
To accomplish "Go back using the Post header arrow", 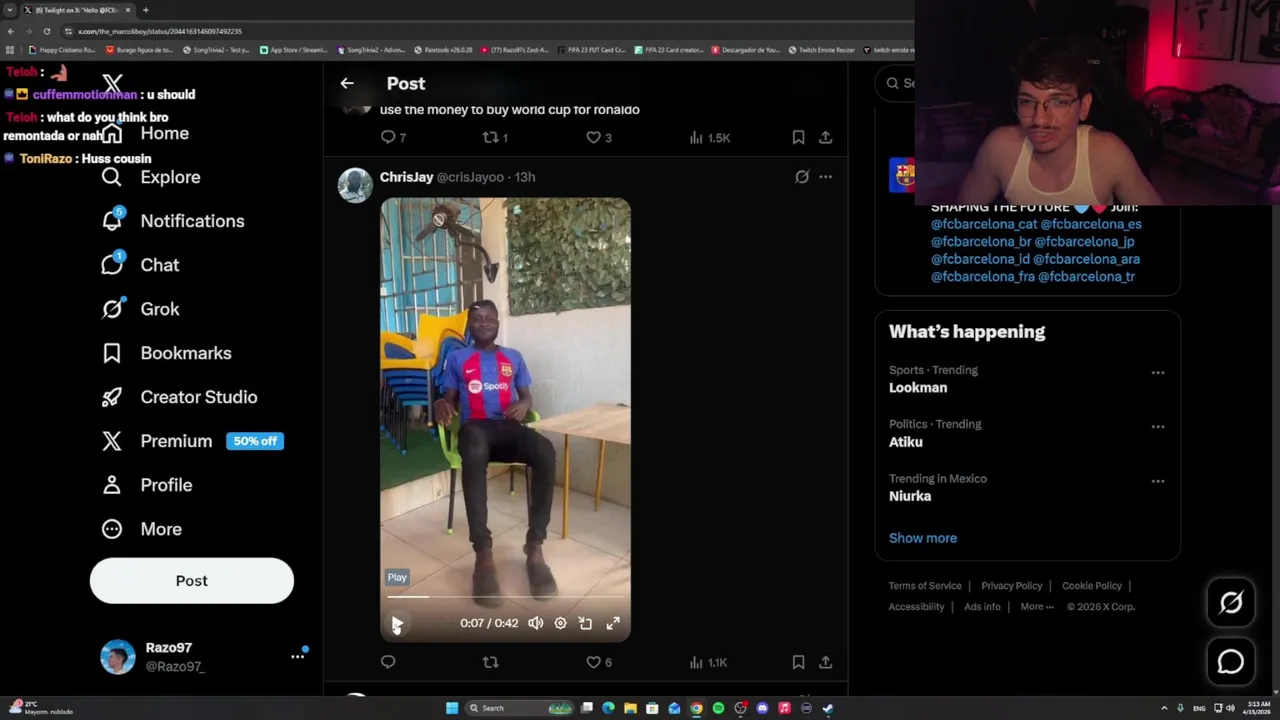I will click(347, 84).
